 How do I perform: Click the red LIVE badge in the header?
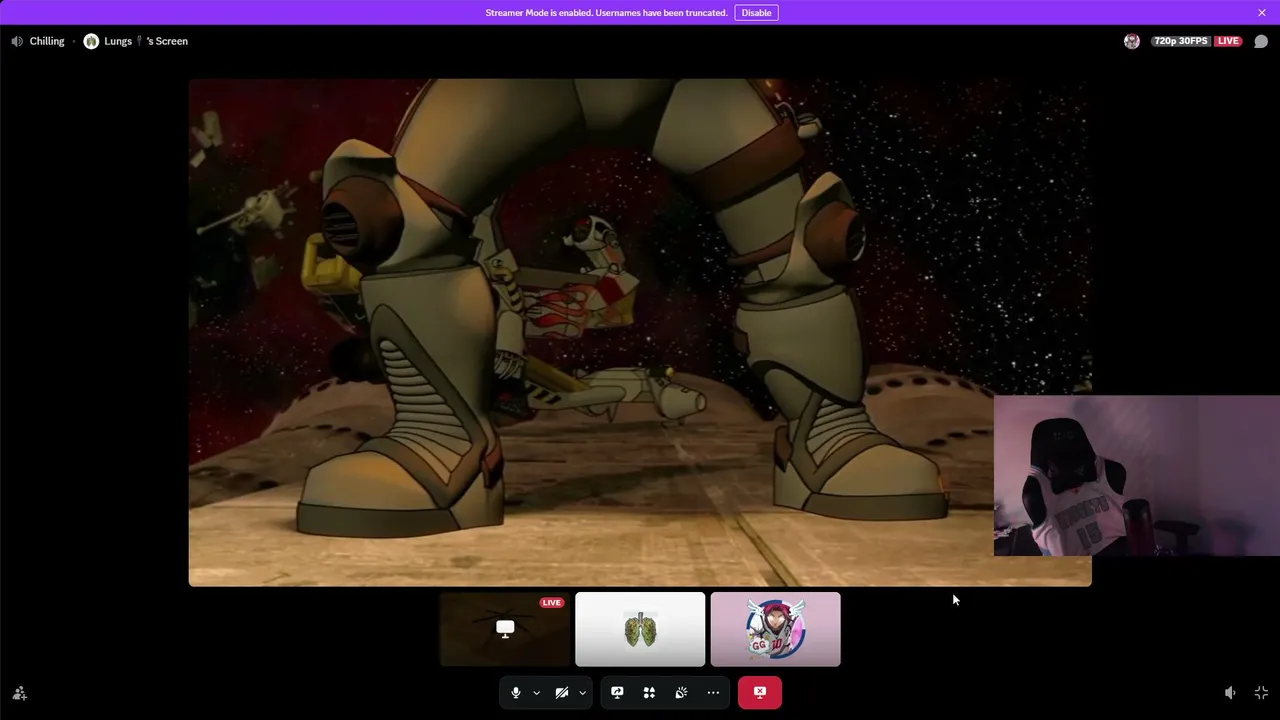pos(1228,41)
